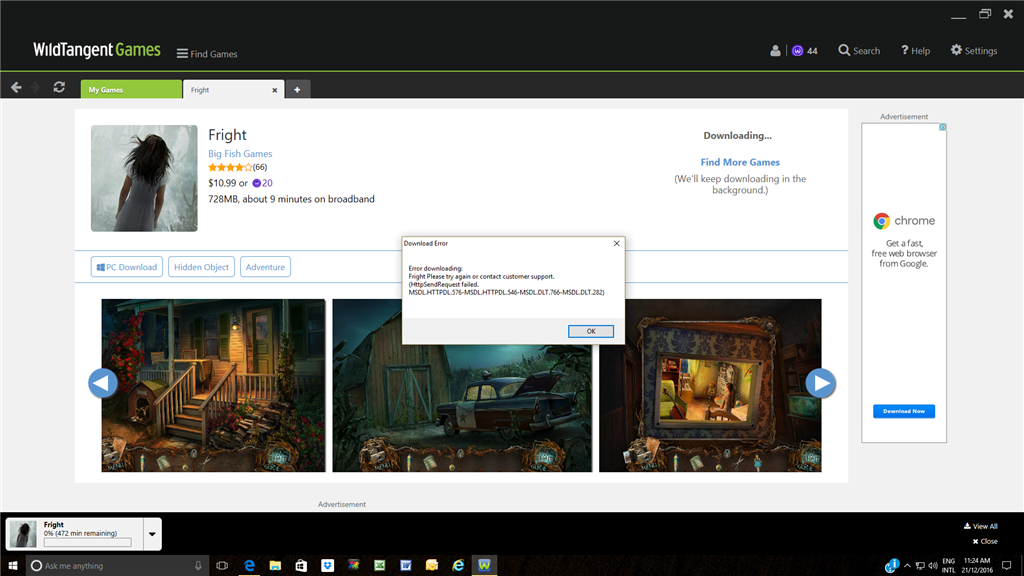Click the Ask me anything search box
The width and height of the screenshot is (1024, 576).
(x=118, y=566)
